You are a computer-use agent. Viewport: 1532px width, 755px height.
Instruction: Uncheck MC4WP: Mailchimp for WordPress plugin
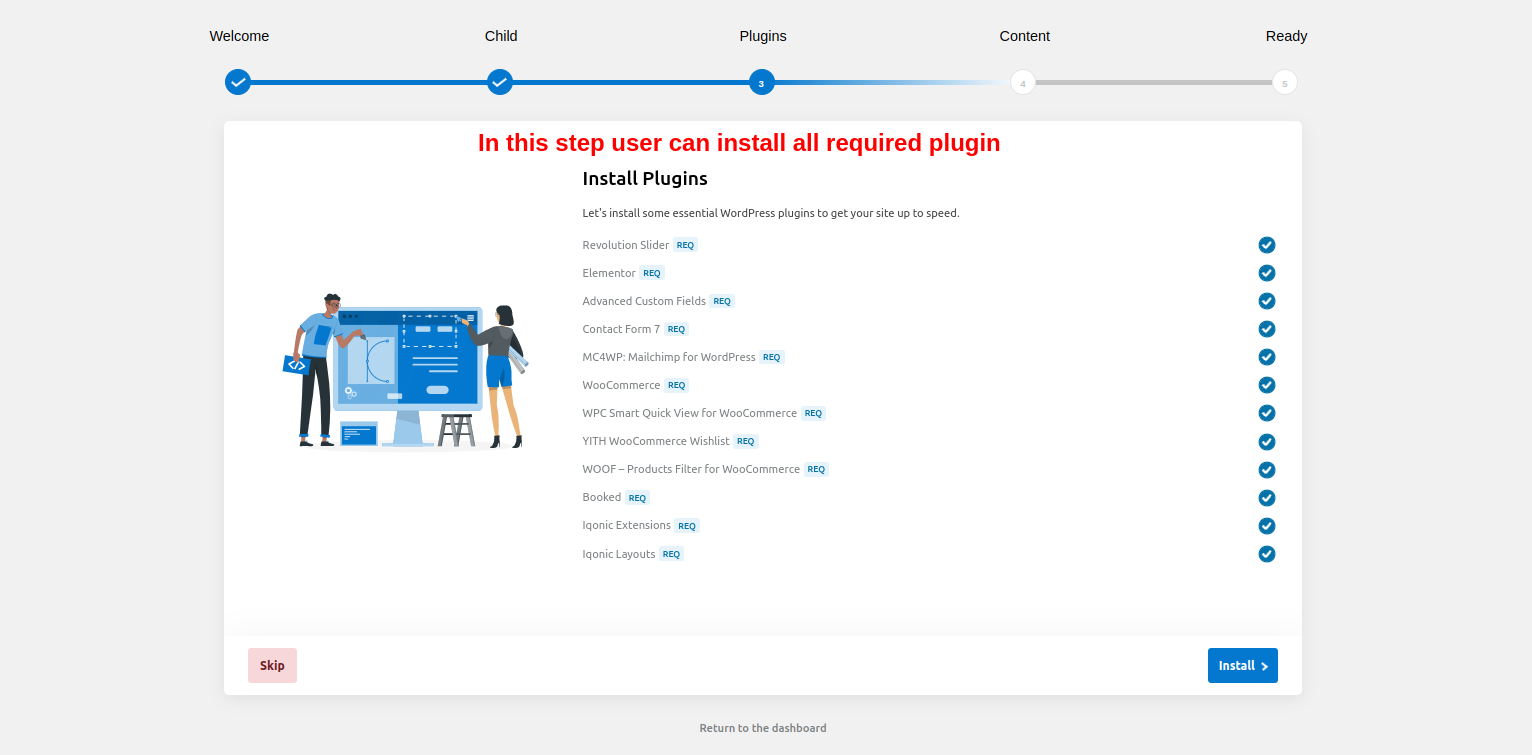(1267, 357)
